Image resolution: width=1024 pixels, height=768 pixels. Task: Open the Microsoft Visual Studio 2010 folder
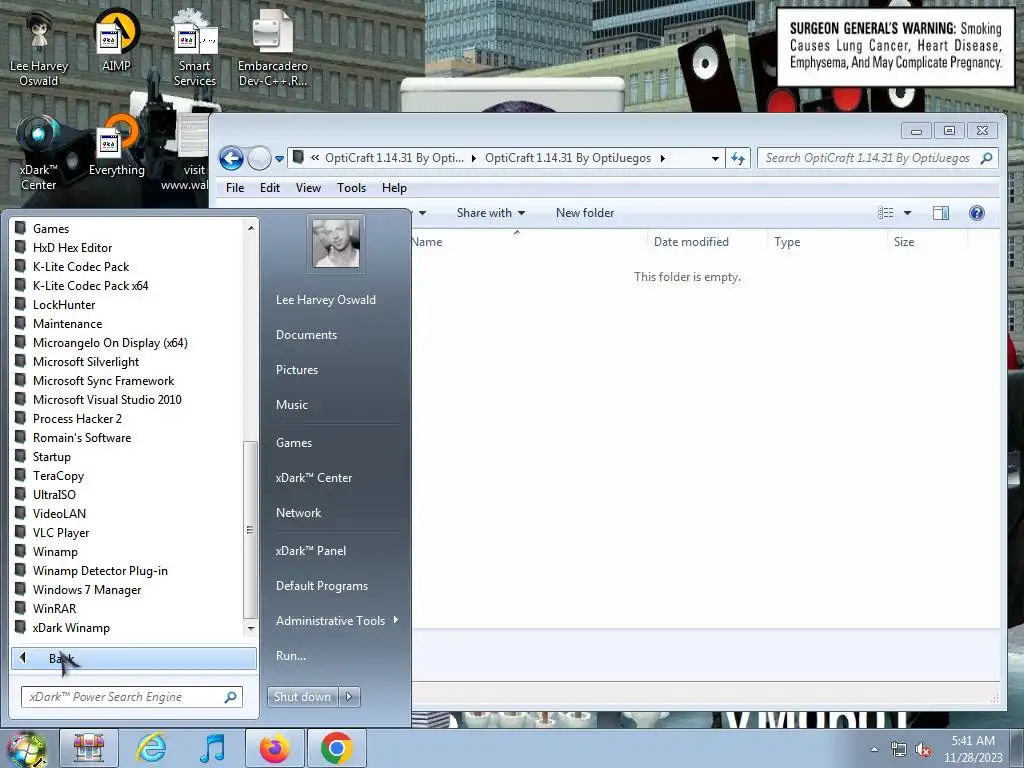point(107,400)
